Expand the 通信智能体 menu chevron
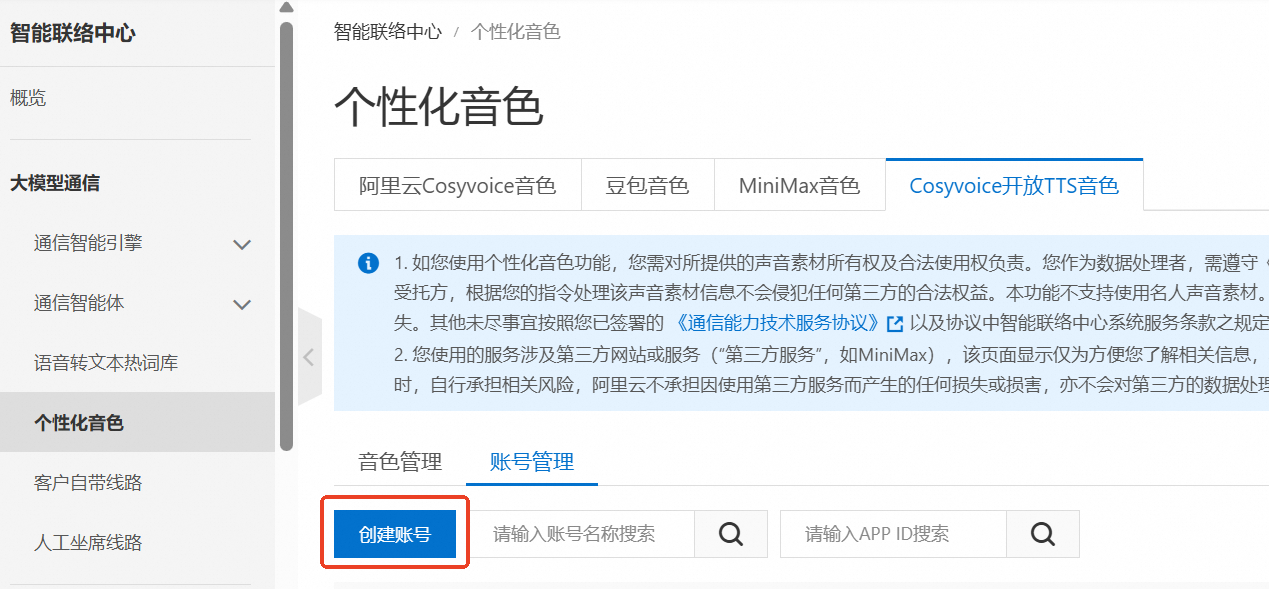1269x589 pixels. point(242,304)
